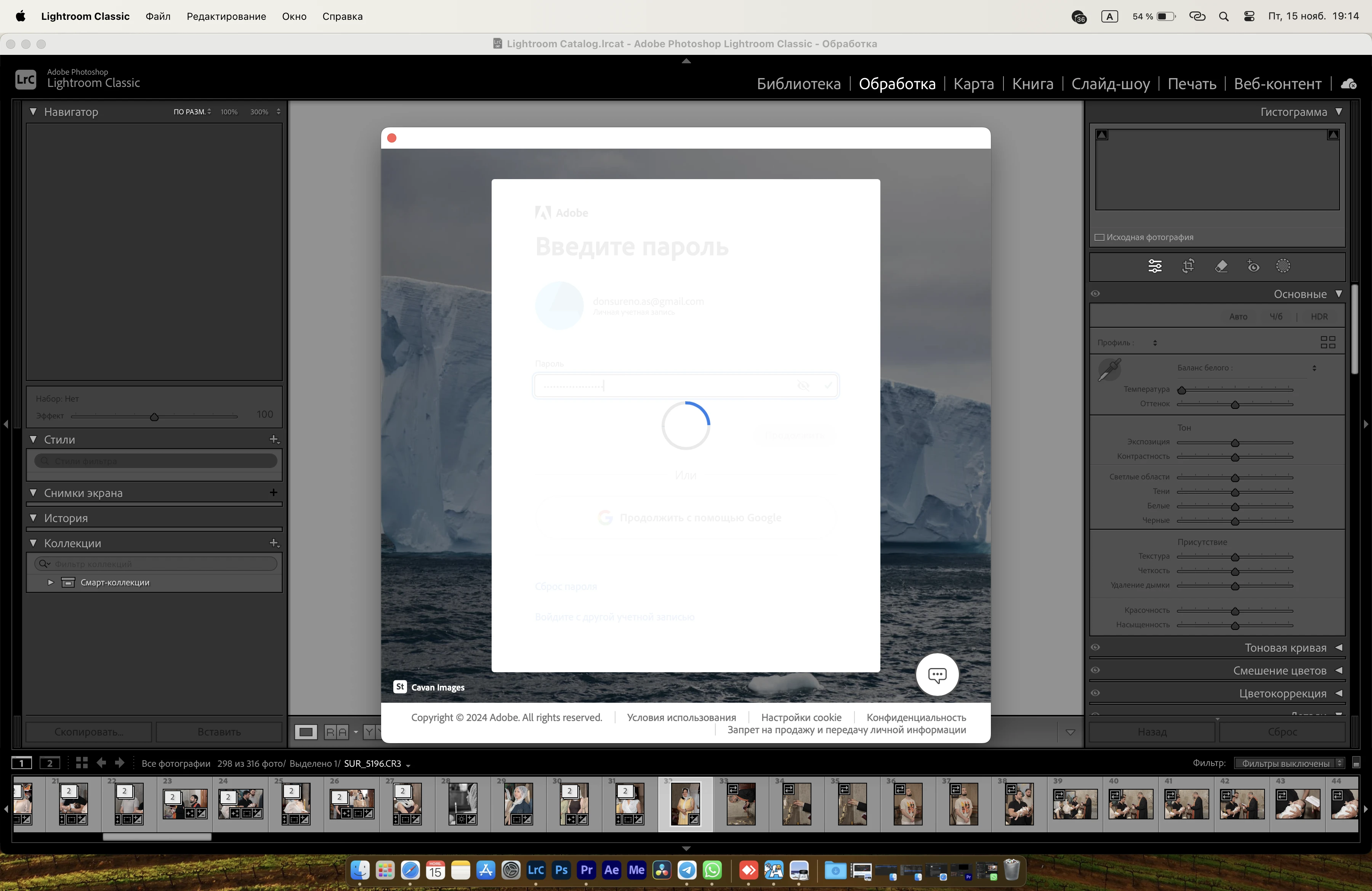Open the Настройки cookie link
Image resolution: width=1372 pixels, height=891 pixels.
tap(801, 718)
